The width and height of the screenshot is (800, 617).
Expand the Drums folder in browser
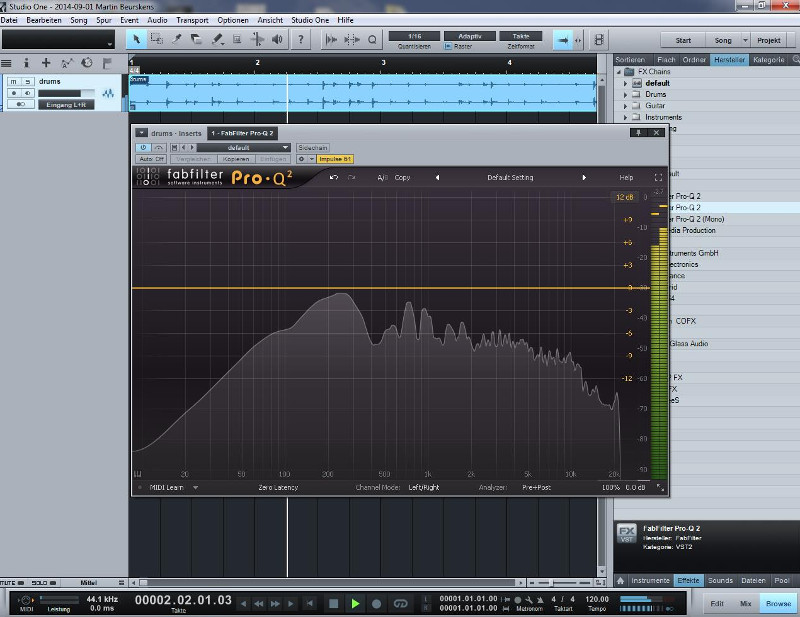[x=626, y=94]
